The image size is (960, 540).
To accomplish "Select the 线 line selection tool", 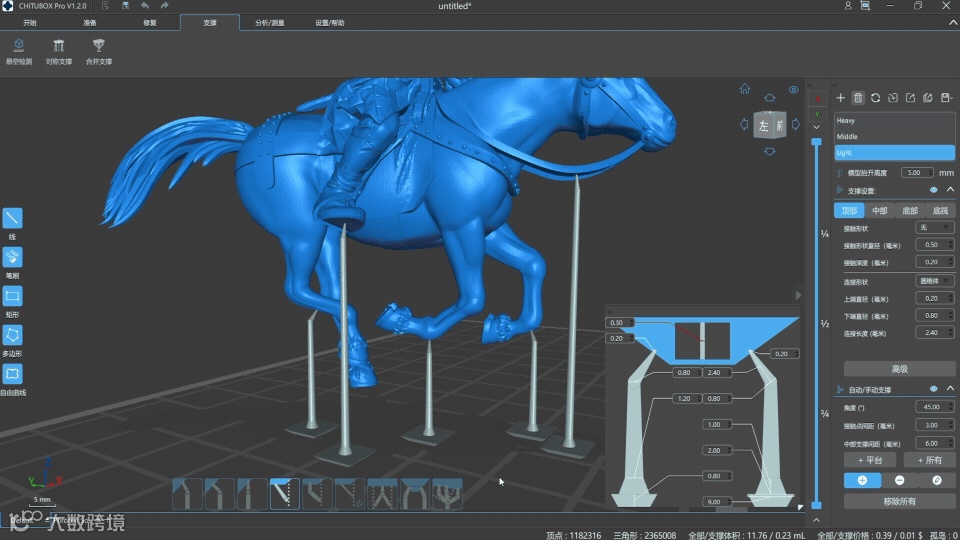I will (x=12, y=218).
